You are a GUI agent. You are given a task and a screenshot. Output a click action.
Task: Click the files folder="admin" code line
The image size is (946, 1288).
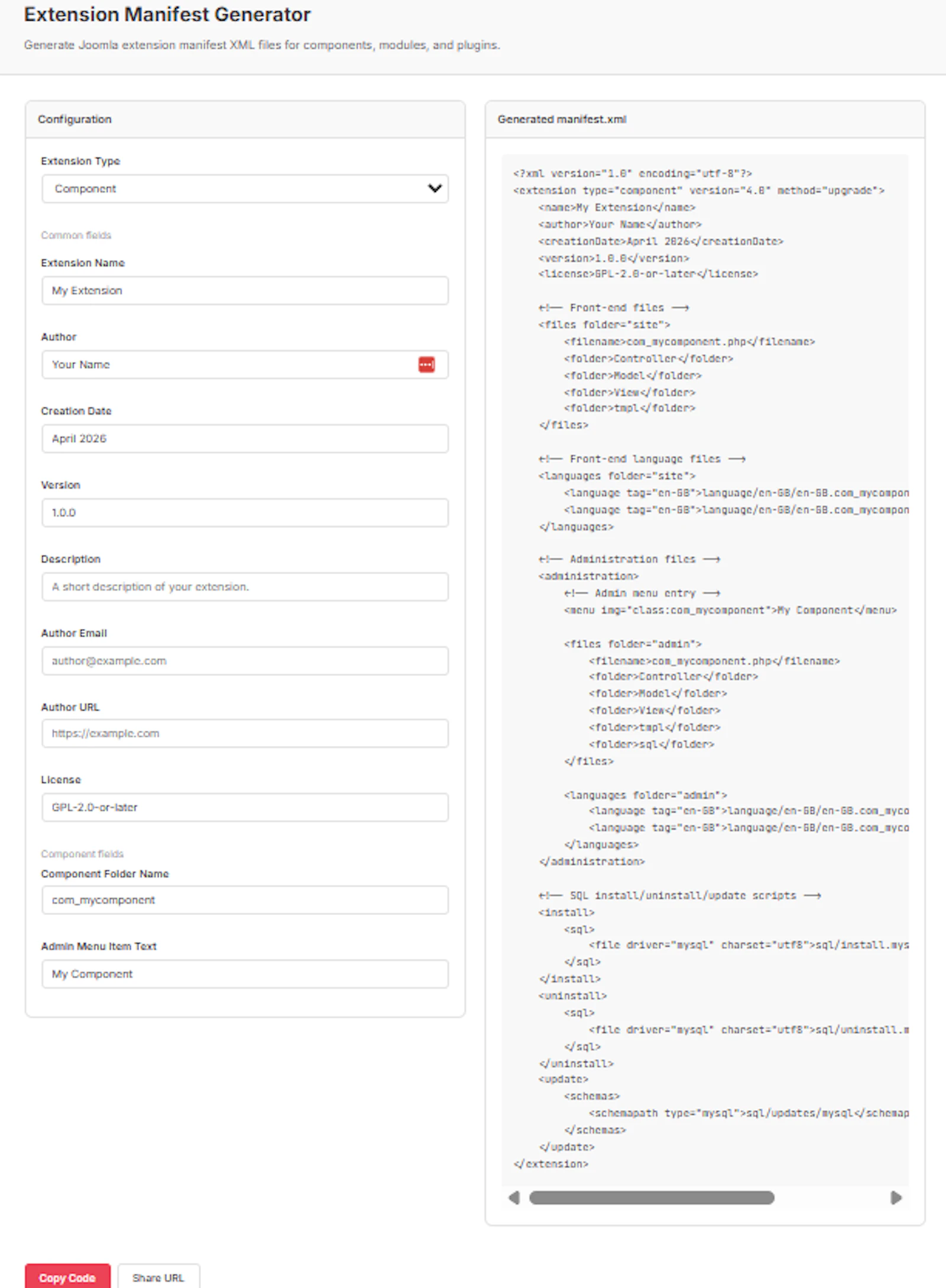[633, 644]
